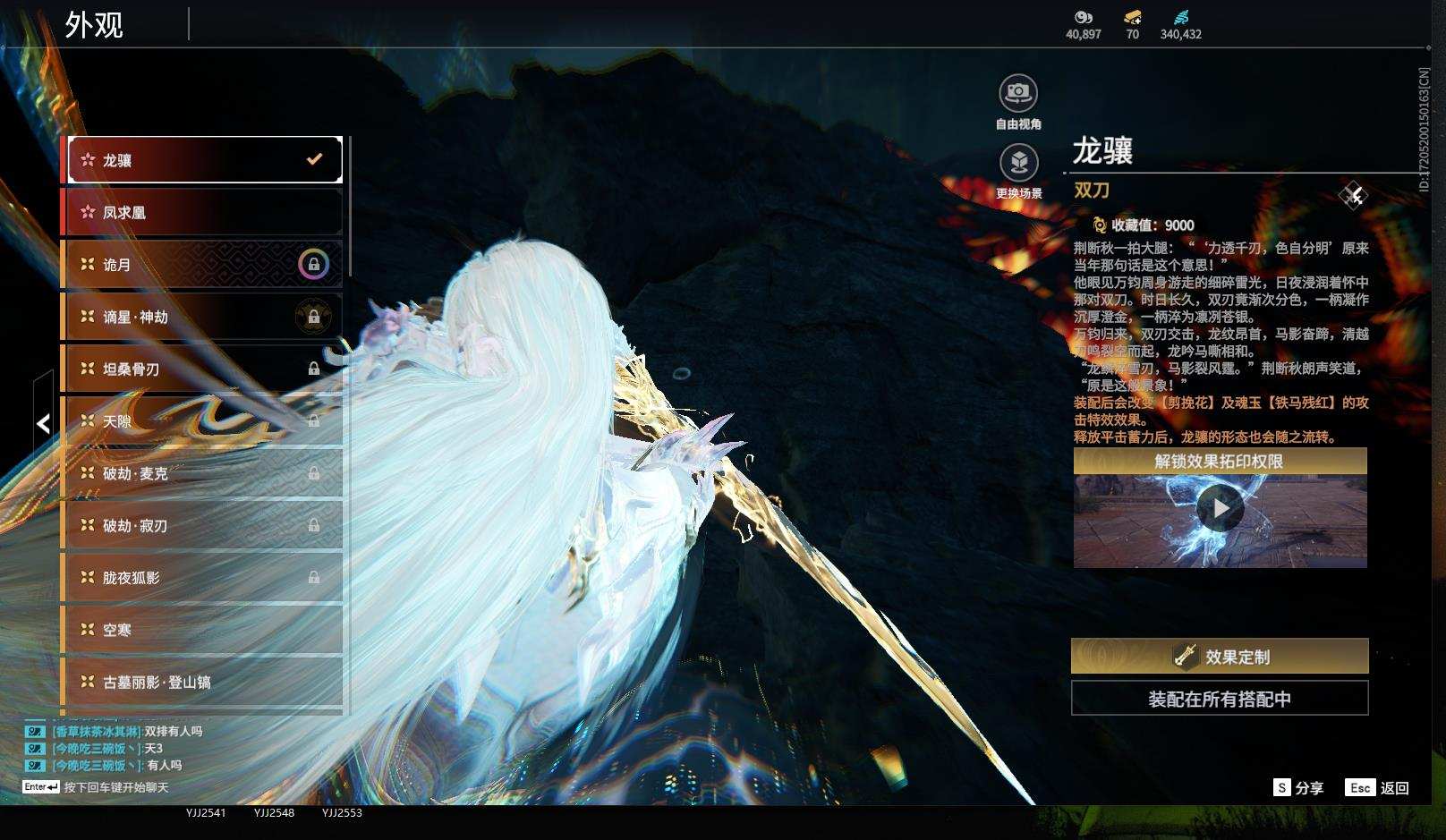Click the lock icon on 坦桑骨刃

click(313, 369)
